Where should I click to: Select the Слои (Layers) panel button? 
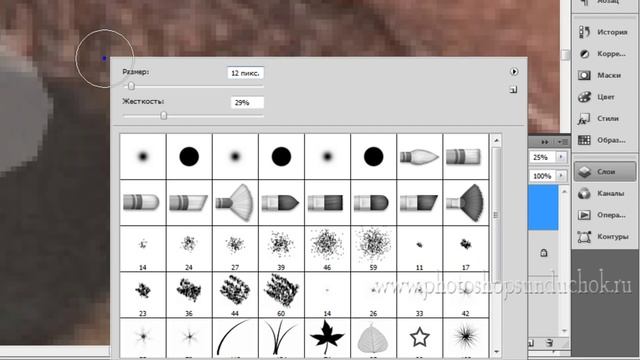[x=605, y=171]
